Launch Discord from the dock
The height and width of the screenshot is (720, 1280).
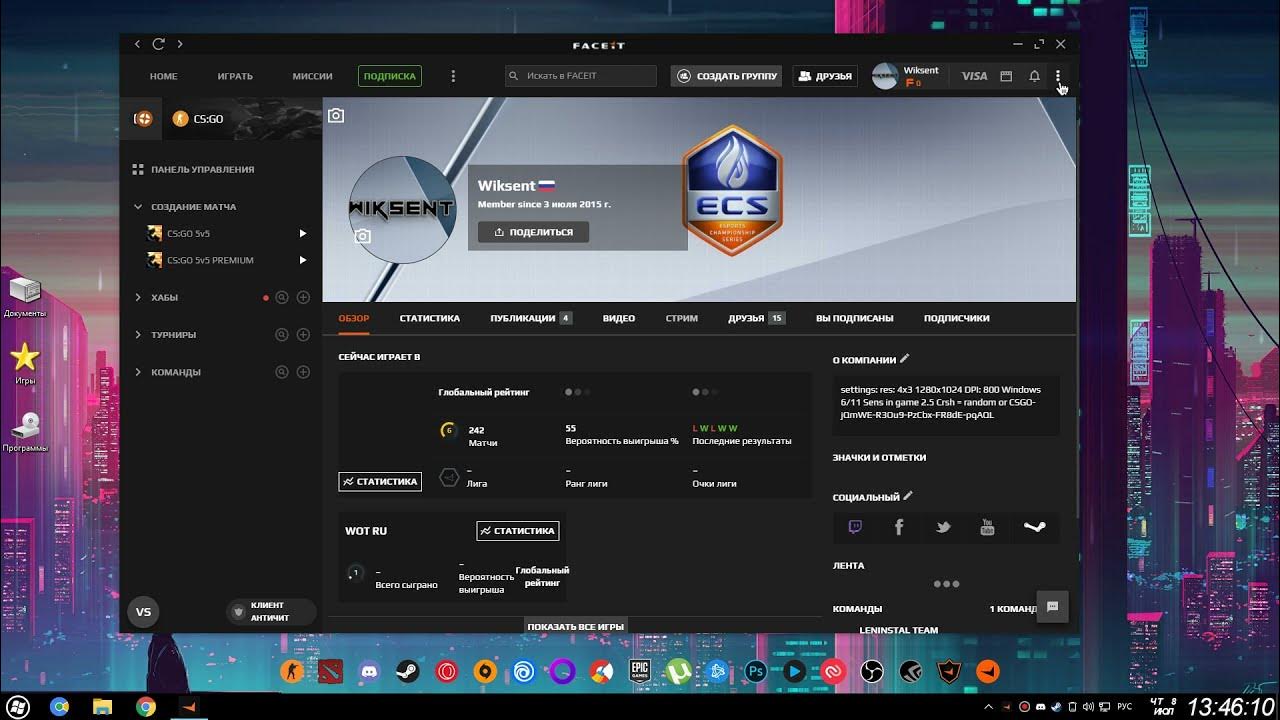pos(369,671)
